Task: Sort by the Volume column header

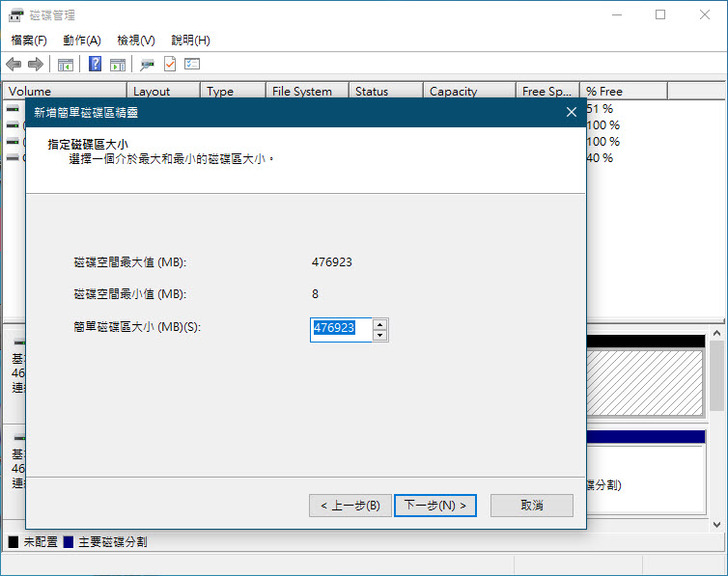Action: (x=65, y=91)
